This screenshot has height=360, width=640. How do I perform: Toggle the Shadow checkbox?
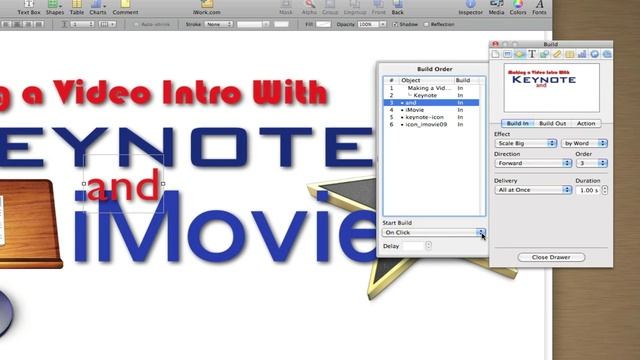click(x=395, y=24)
